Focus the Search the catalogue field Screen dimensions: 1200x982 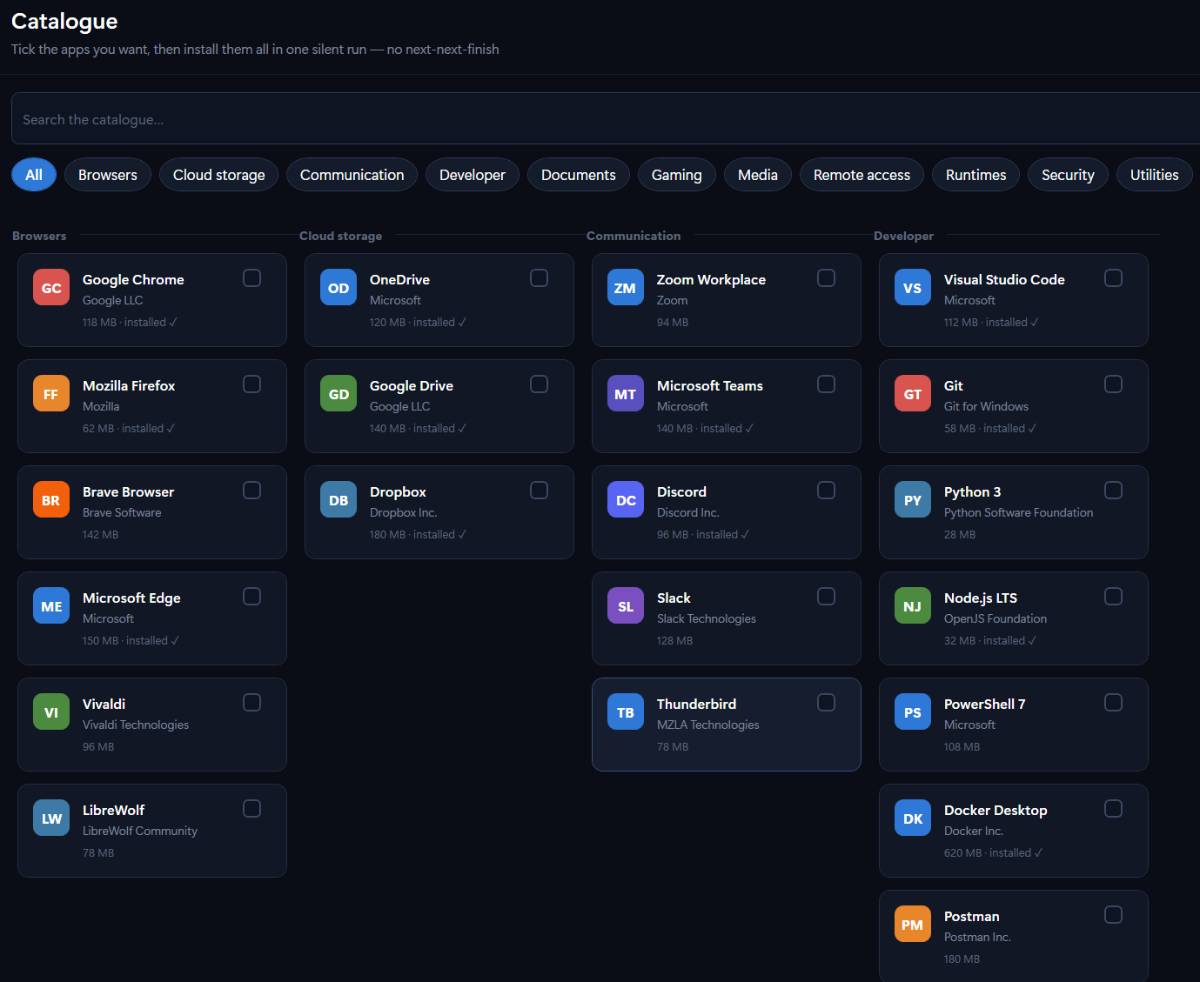pos(605,119)
